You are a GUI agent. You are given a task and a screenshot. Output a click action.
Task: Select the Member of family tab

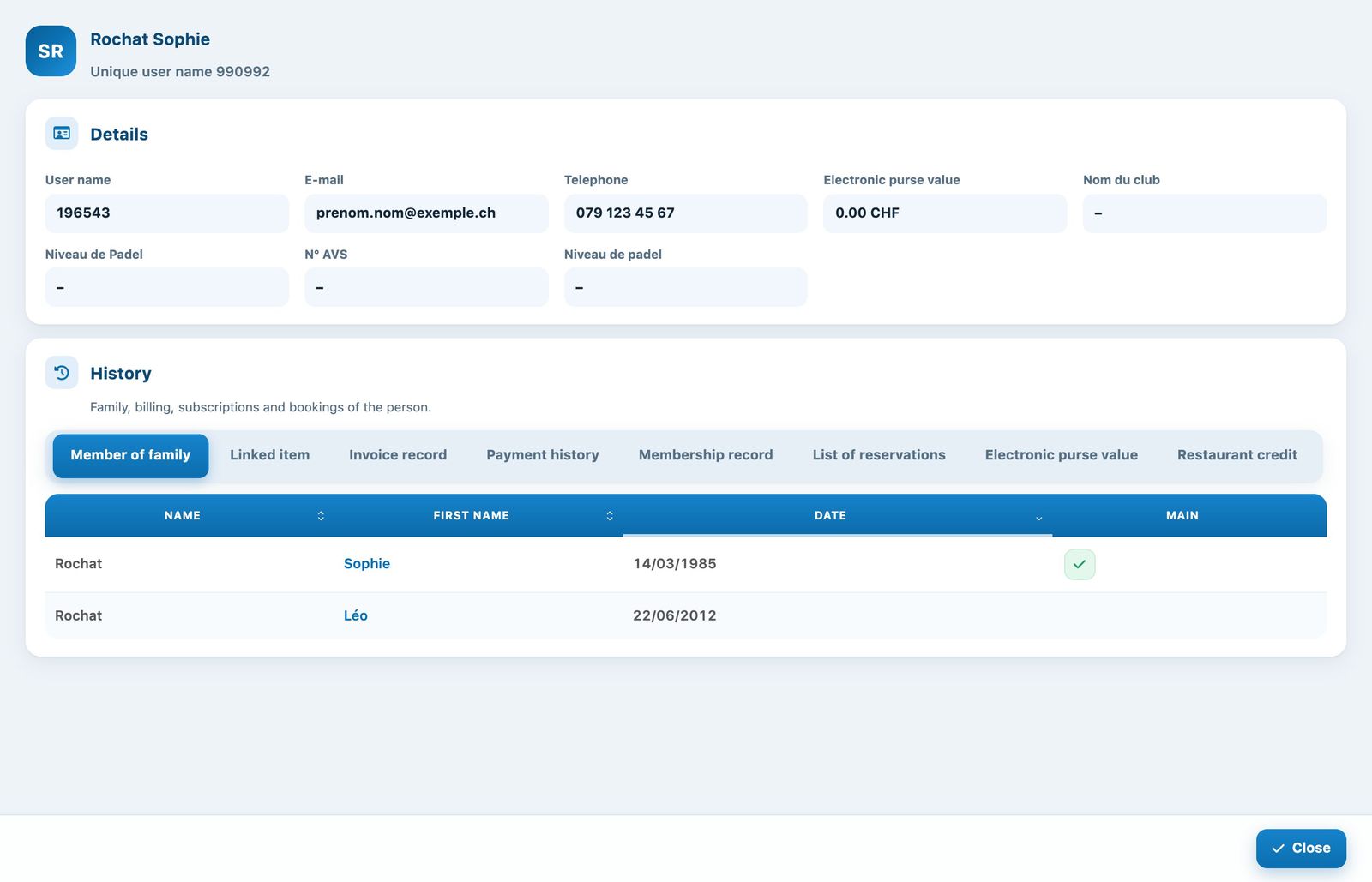point(130,455)
